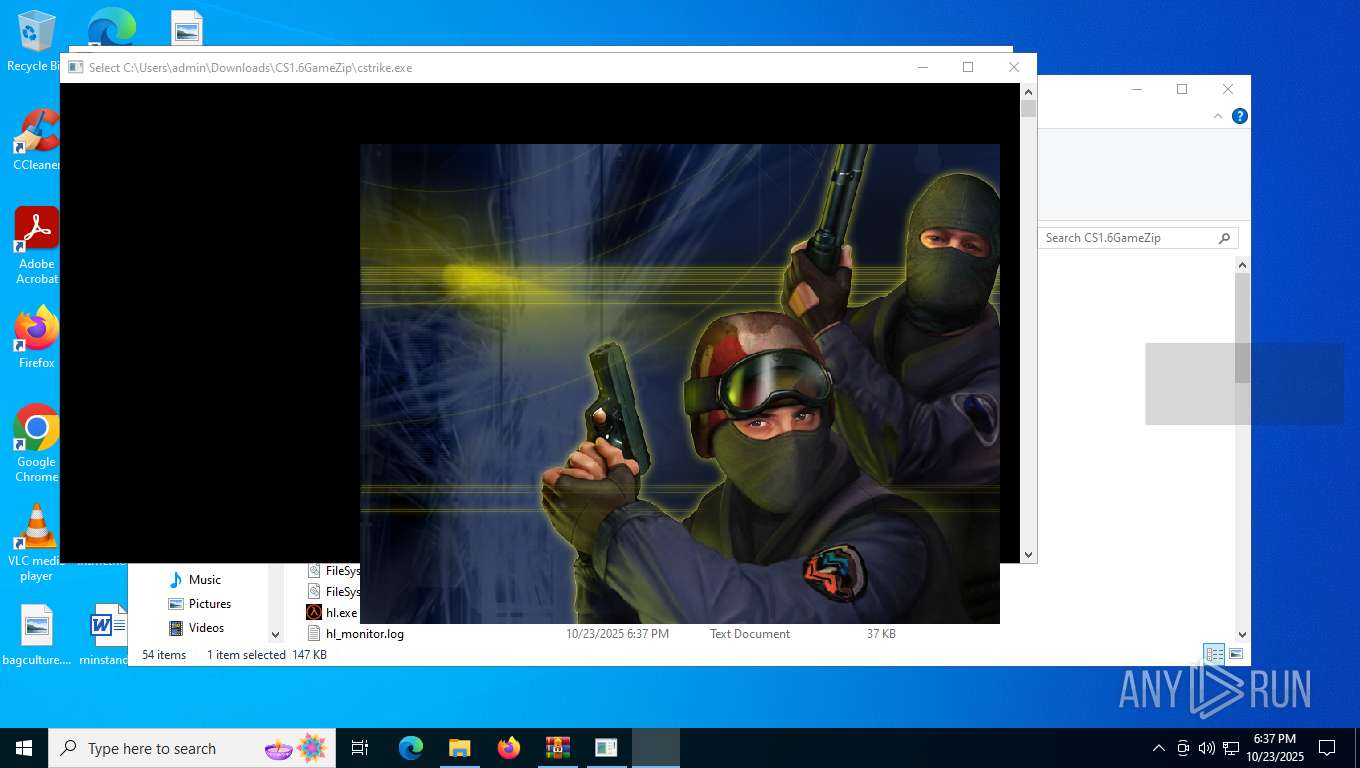Screen dimensions: 1360x768
Task: Click the console scrollbar down arrow
Action: coord(1028,554)
